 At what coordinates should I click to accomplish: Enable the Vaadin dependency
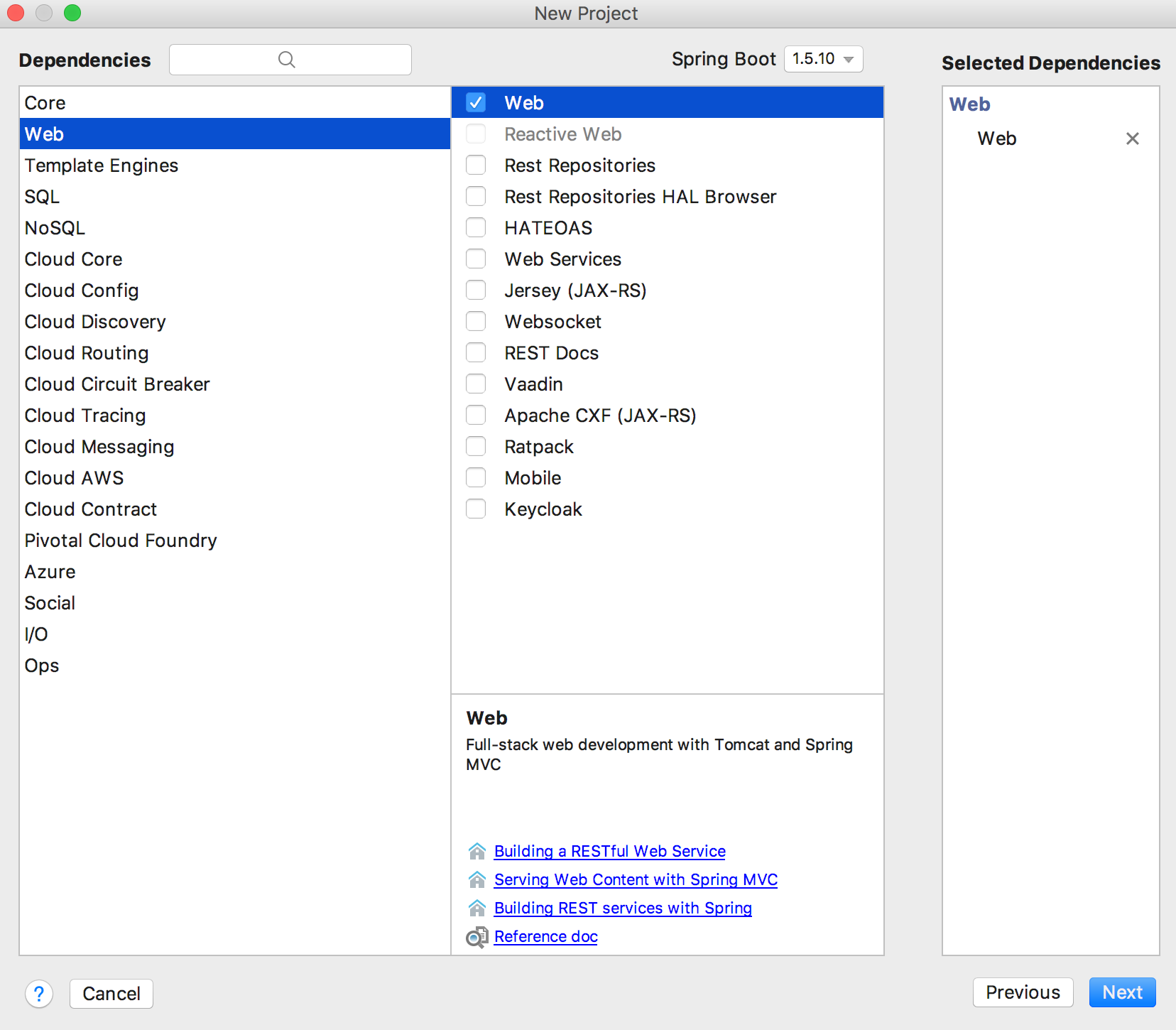tap(476, 384)
